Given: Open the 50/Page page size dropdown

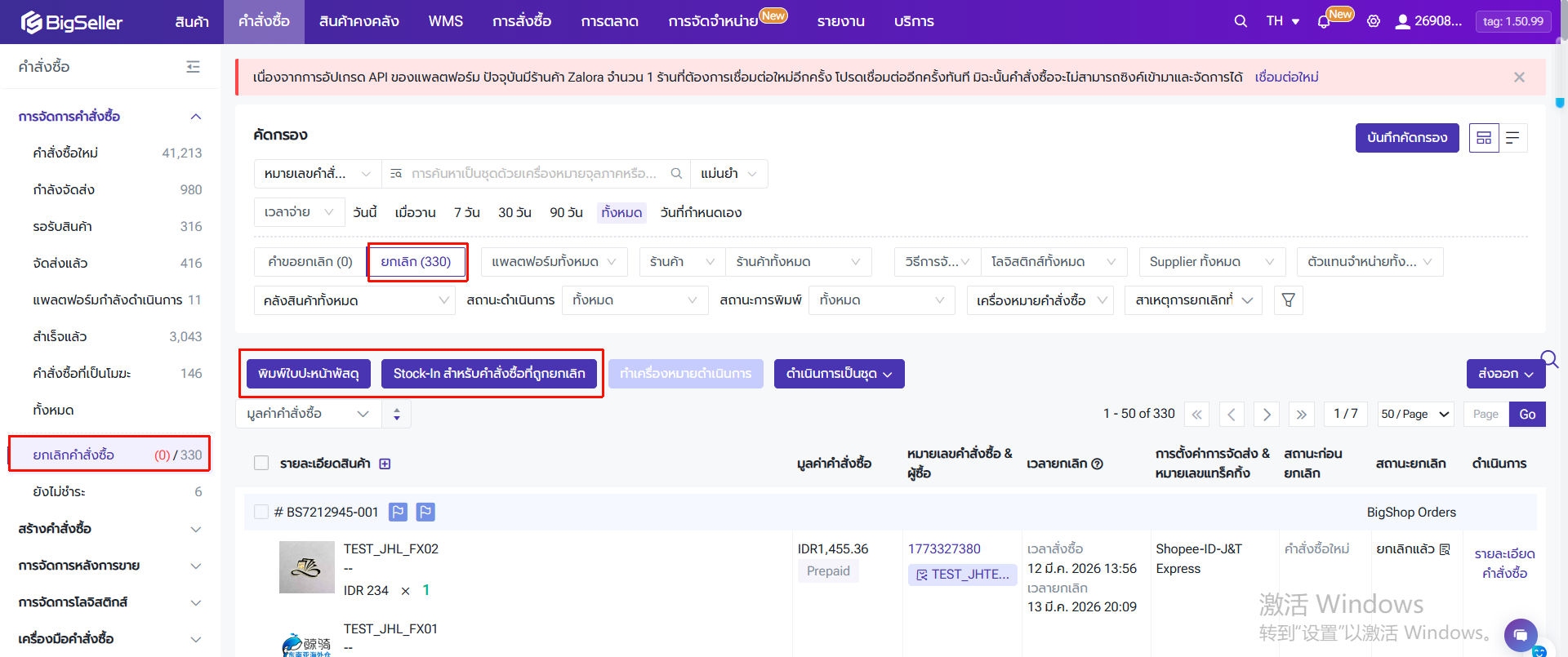Looking at the screenshot, I should [1415, 414].
